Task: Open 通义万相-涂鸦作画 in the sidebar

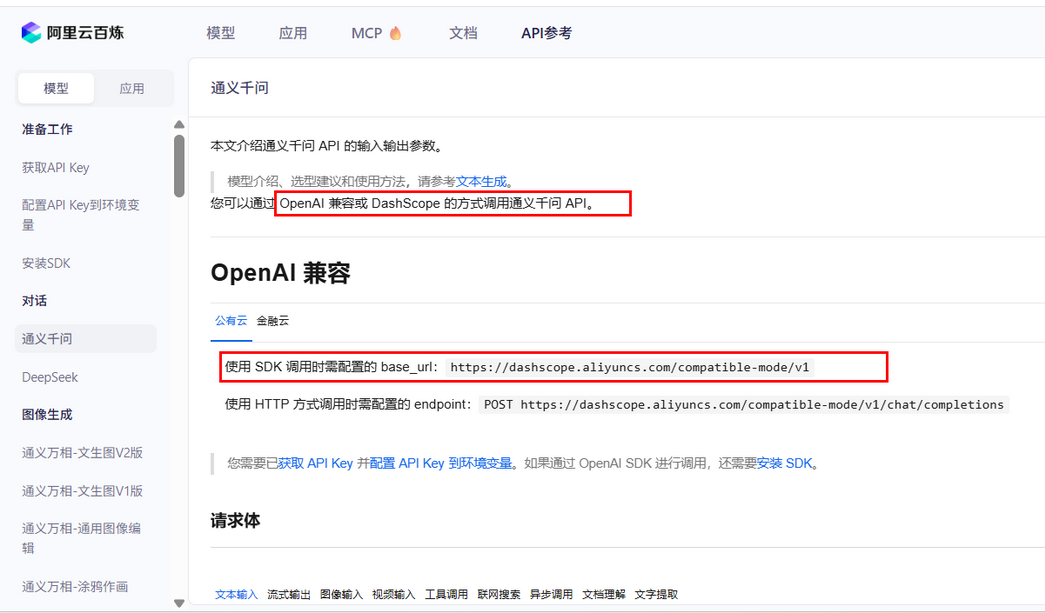Action: 75,587
